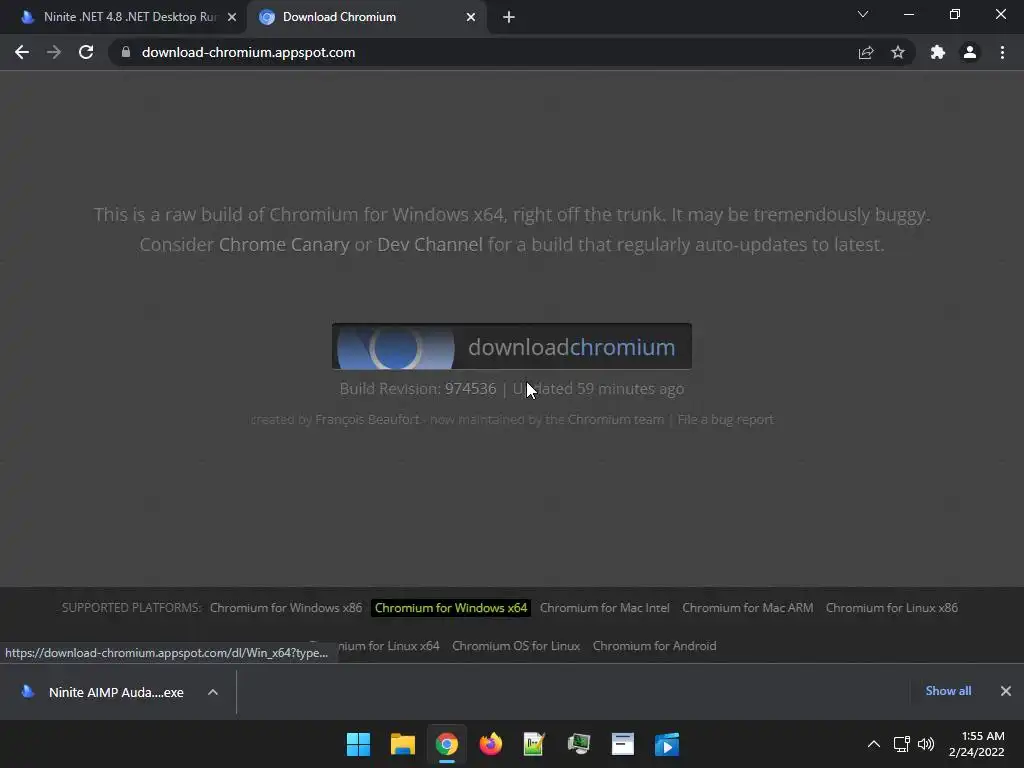The height and width of the screenshot is (768, 1024).
Task: Open the white window app on taskbar
Action: click(x=622, y=744)
